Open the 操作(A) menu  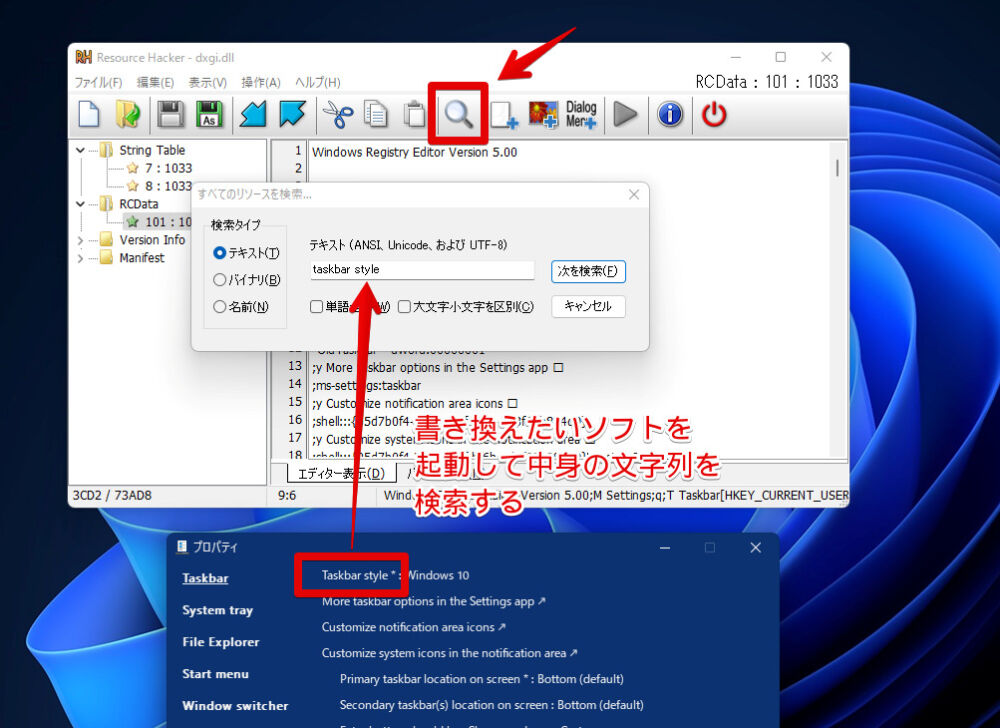point(261,82)
